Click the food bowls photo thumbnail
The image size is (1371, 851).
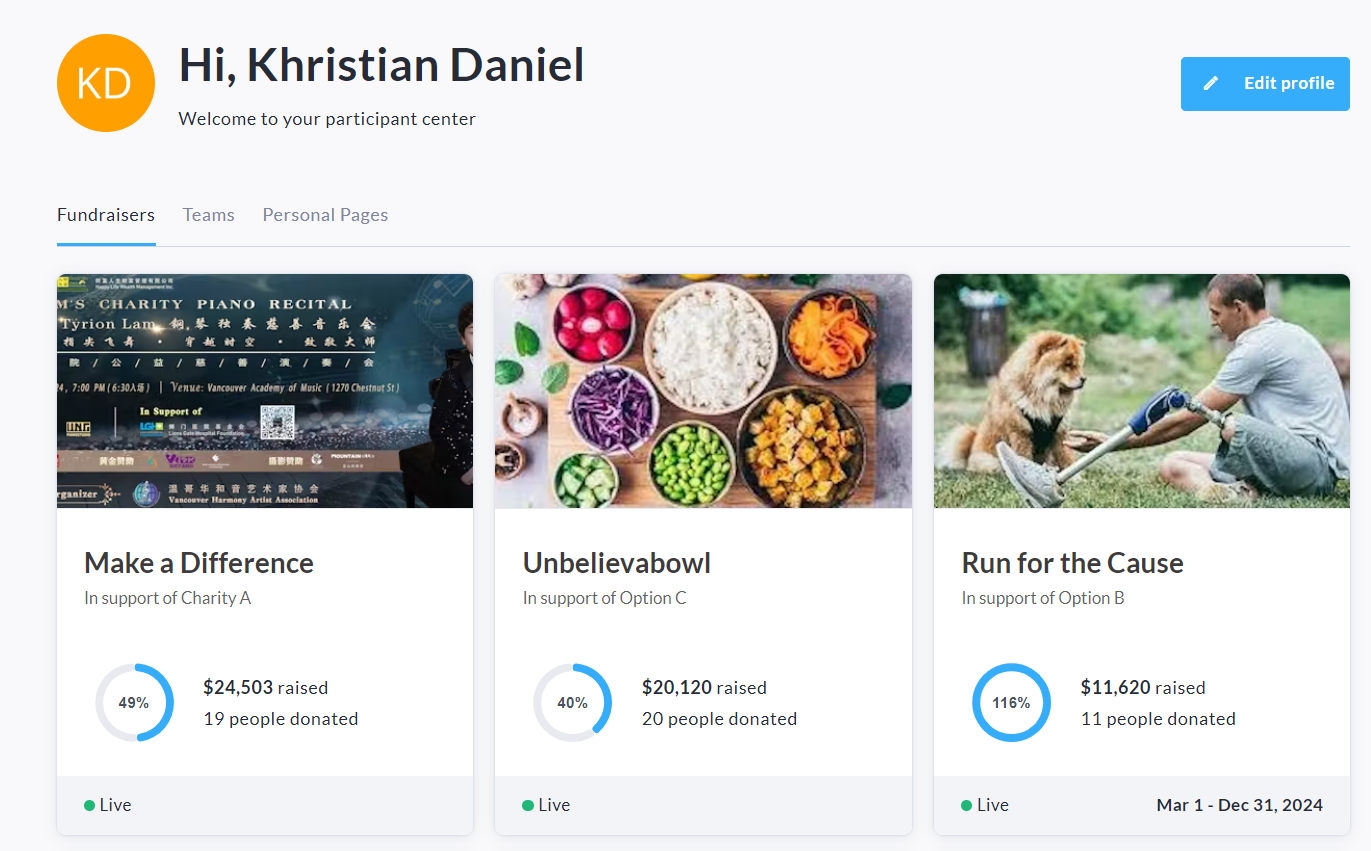pyautogui.click(x=703, y=391)
